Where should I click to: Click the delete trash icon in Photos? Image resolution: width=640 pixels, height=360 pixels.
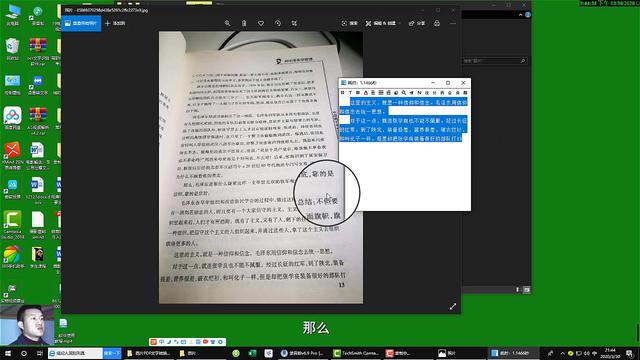coord(244,23)
